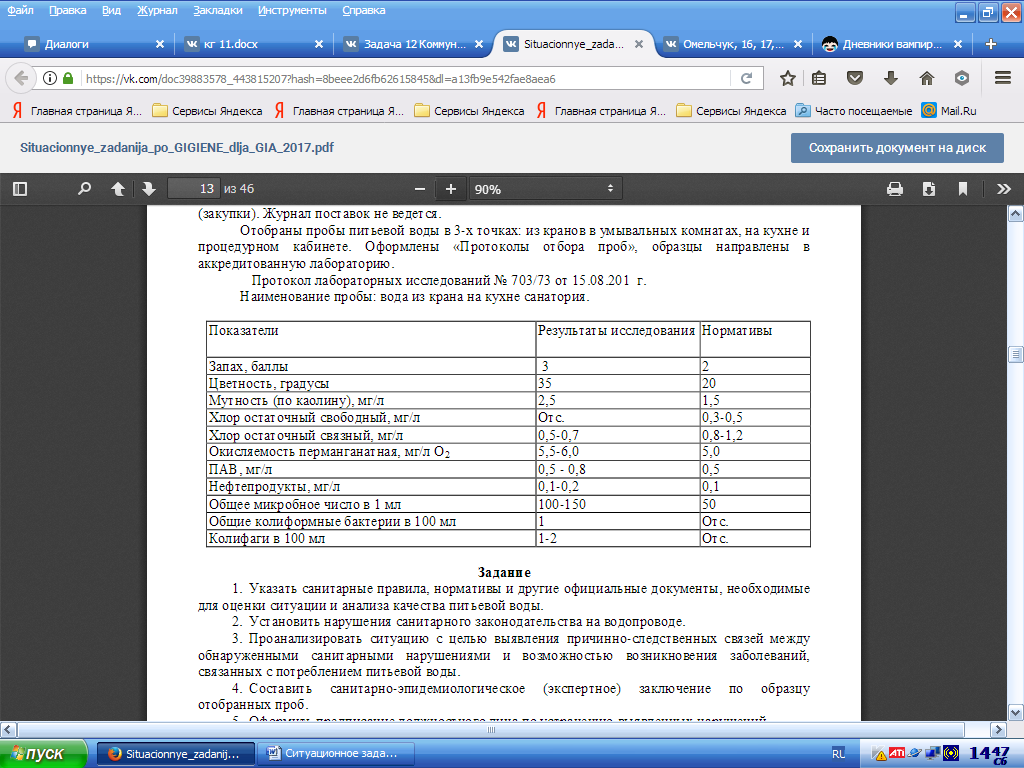Zoom in with the plus button
Screen dimensions: 1024x768
[x=451, y=189]
